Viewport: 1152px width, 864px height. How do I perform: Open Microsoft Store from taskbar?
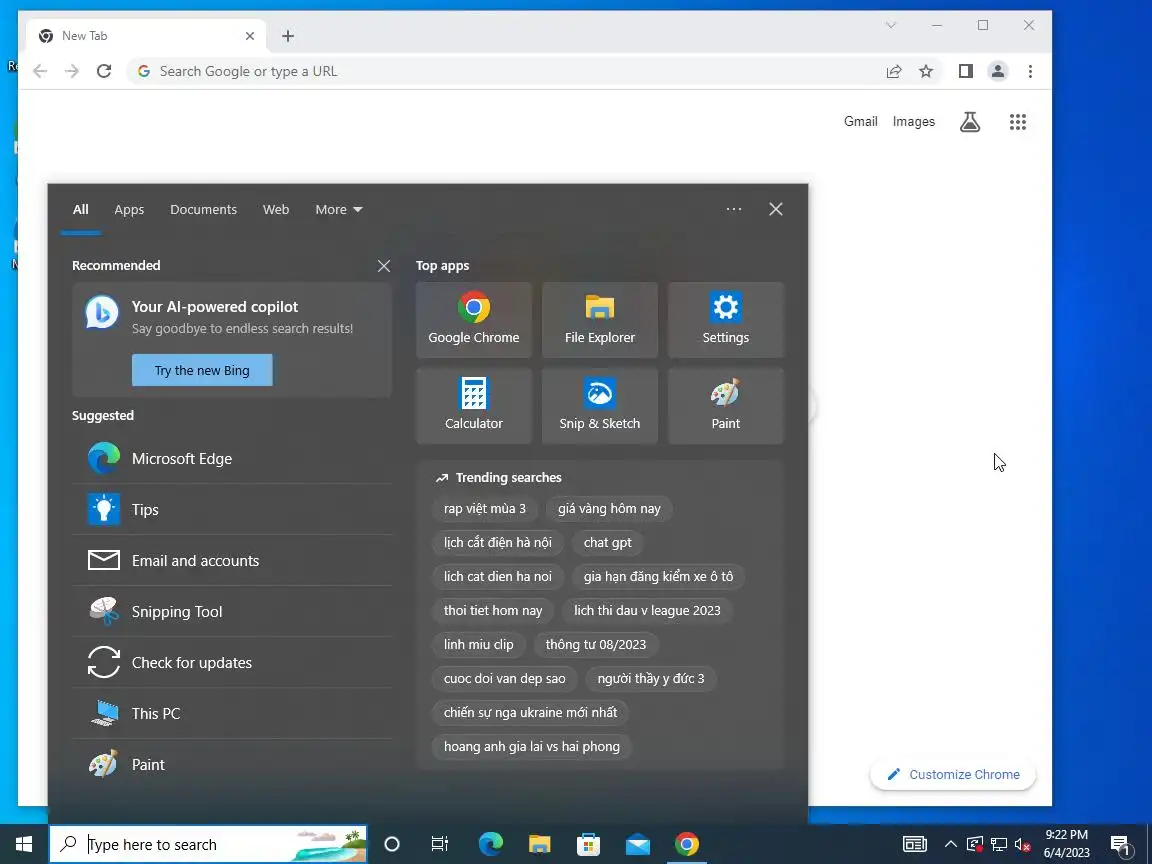point(588,844)
